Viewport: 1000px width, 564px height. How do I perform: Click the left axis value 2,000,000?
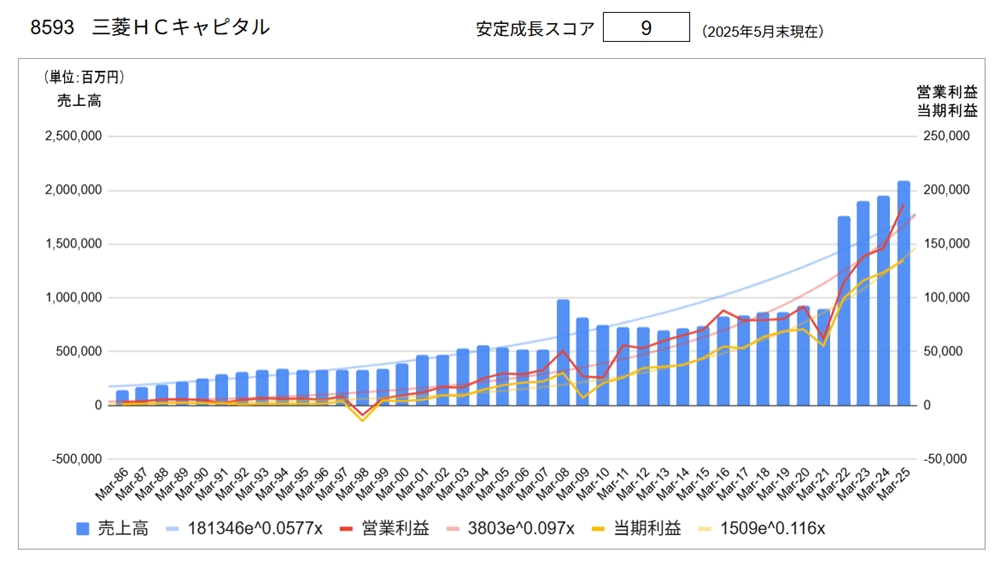click(73, 190)
